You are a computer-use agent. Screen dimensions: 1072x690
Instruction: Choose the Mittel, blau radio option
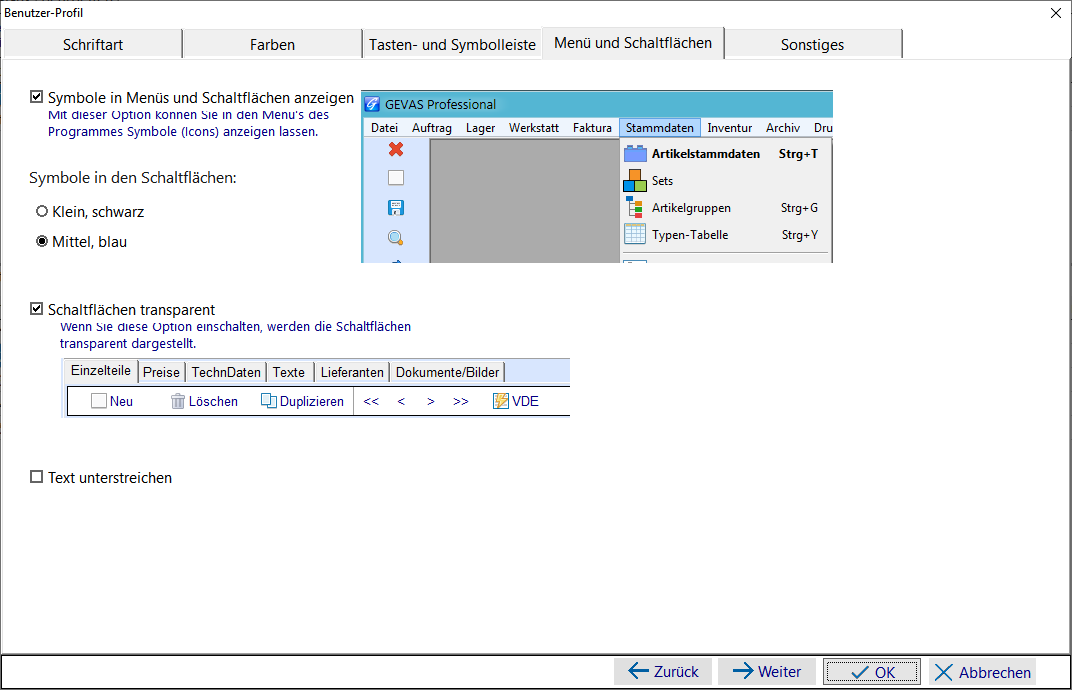(42, 241)
